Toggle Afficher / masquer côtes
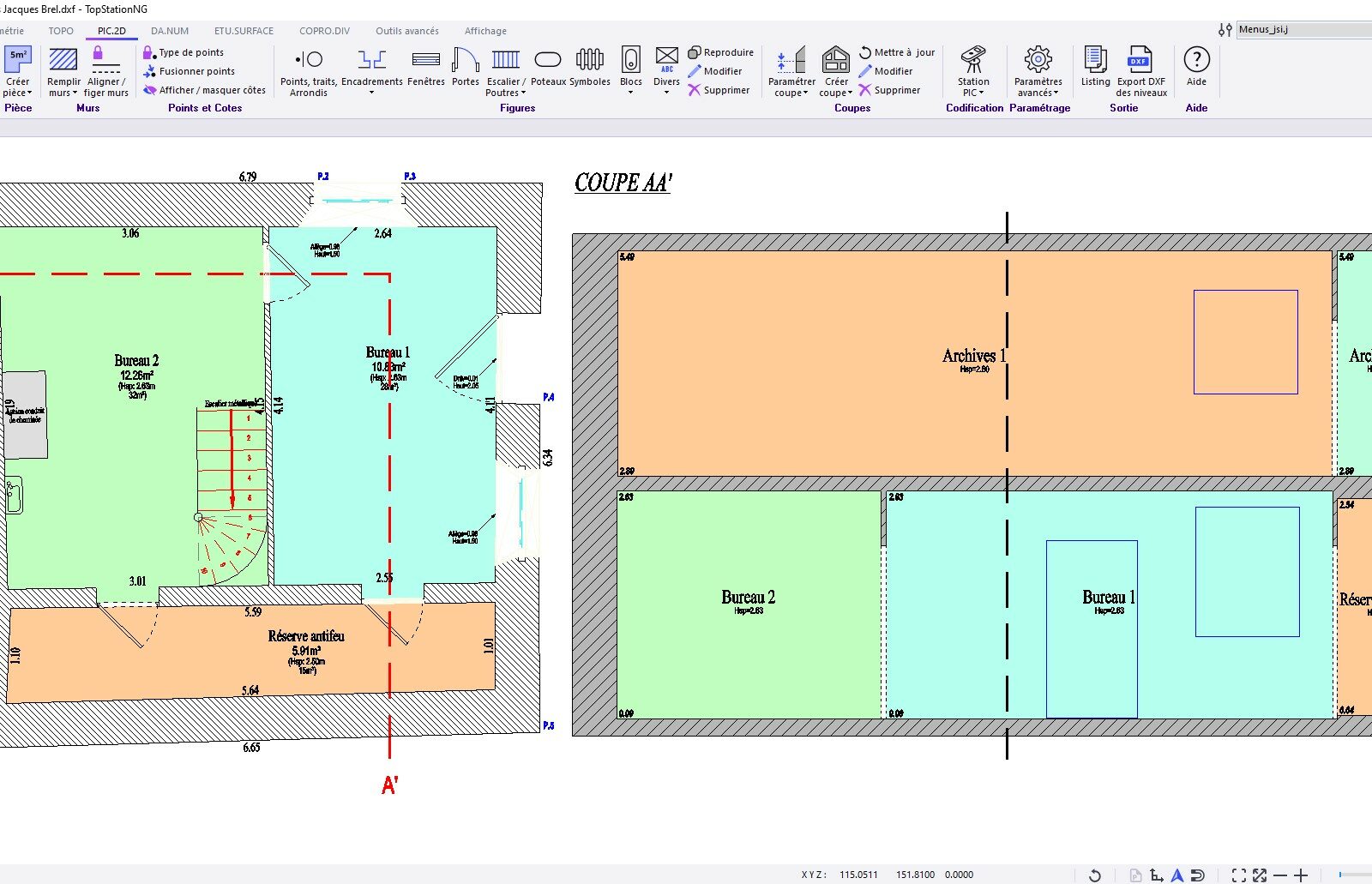 (x=204, y=90)
